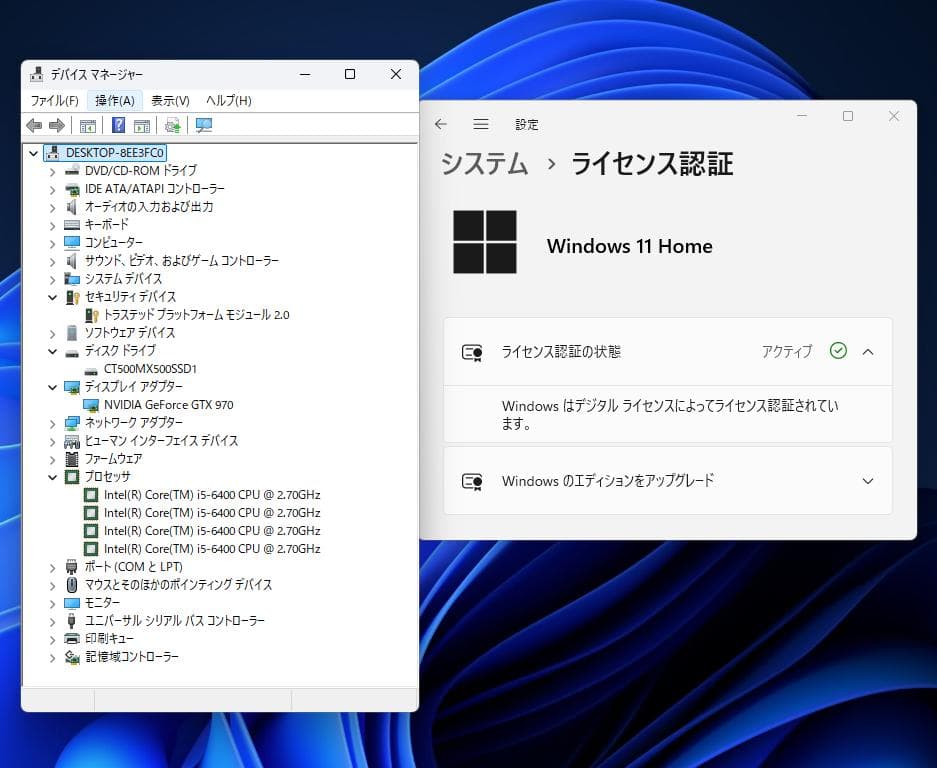Viewport: 937px width, 768px height.
Task: Click the Back arrow in the Settings window
Action: coord(440,124)
